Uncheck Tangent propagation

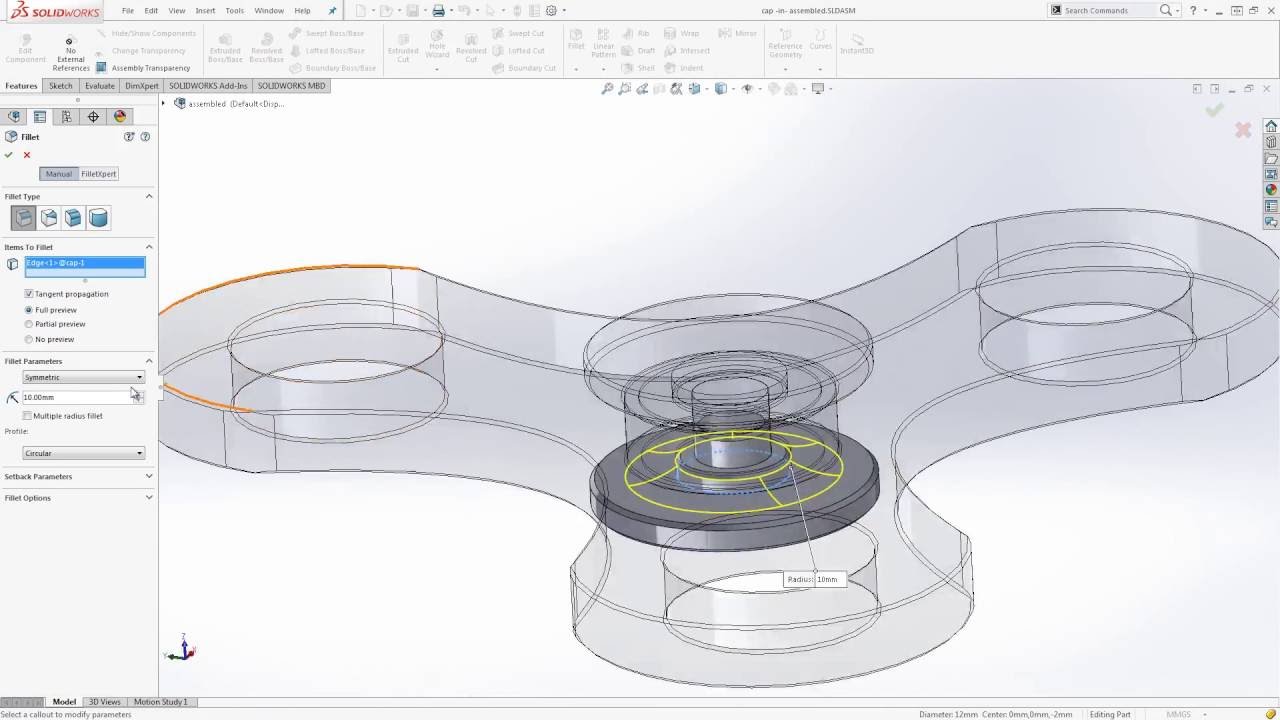[x=28, y=294]
